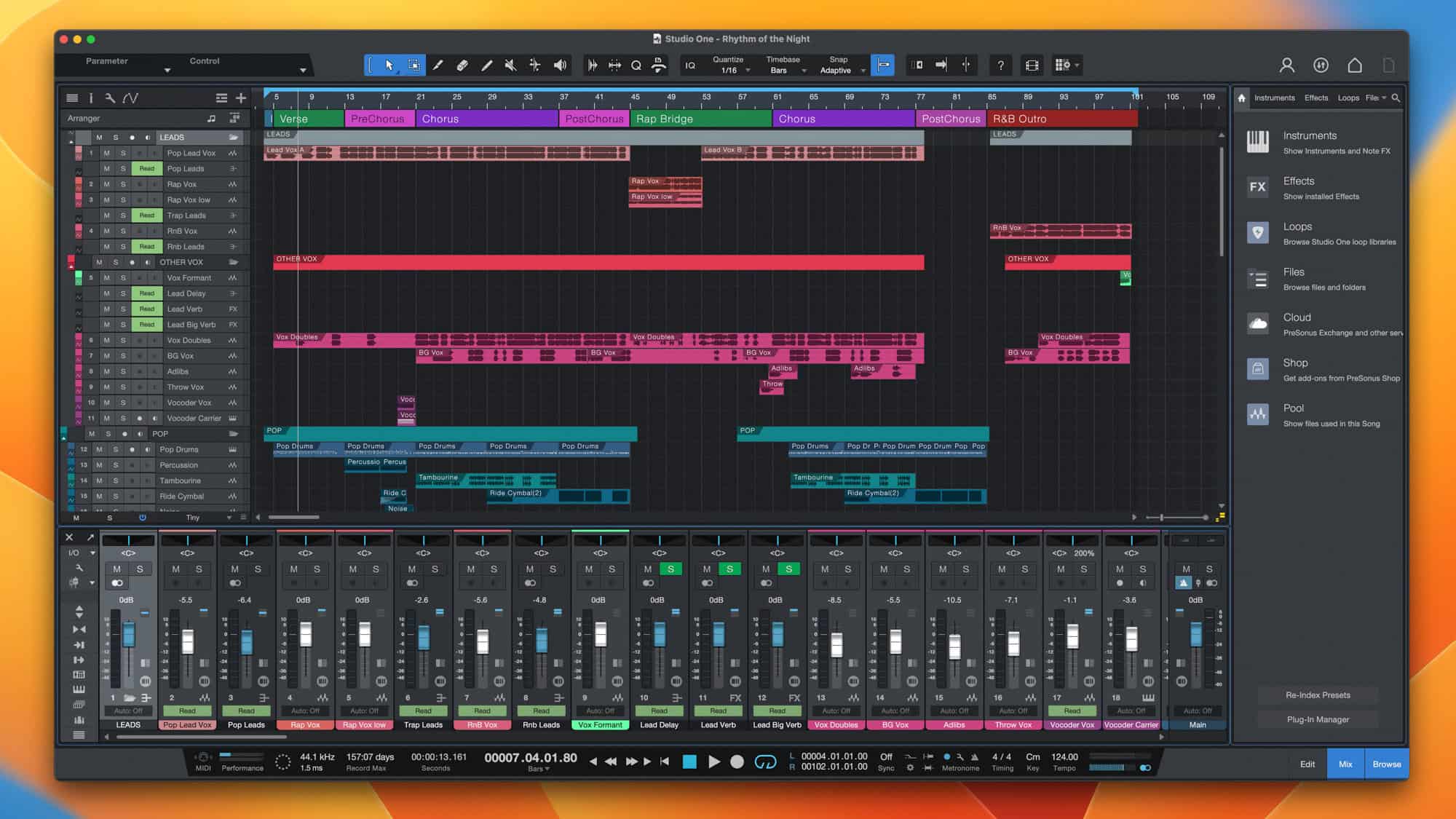
Task: Open the Timebase Bars dropdown
Action: 786,71
